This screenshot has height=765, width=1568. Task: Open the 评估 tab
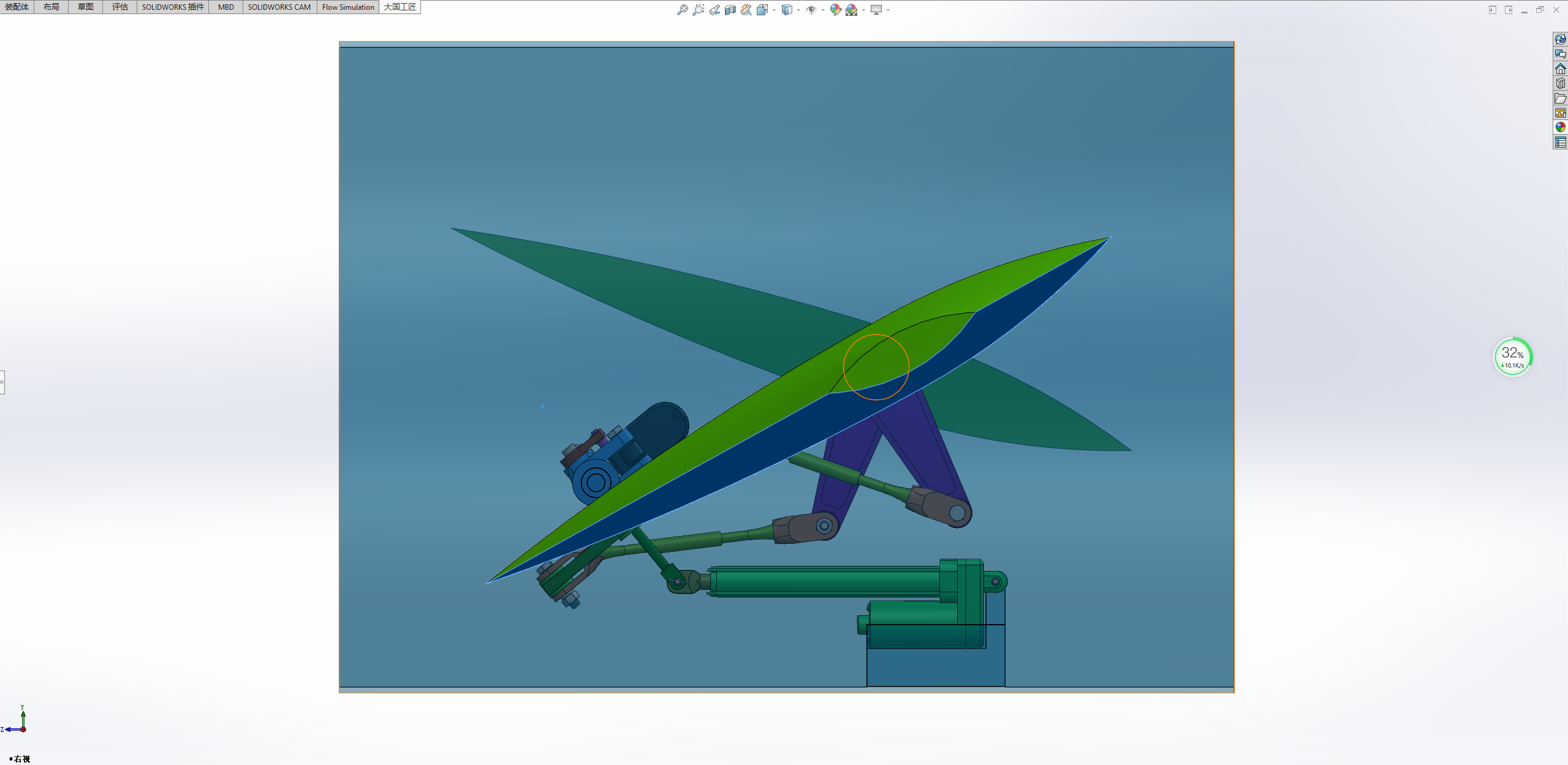coord(120,7)
